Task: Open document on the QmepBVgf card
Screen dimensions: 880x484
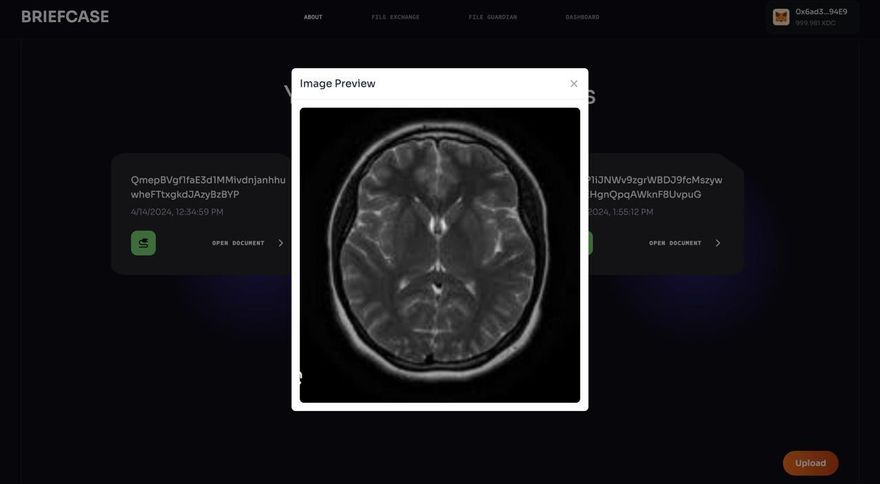Action: 238,243
